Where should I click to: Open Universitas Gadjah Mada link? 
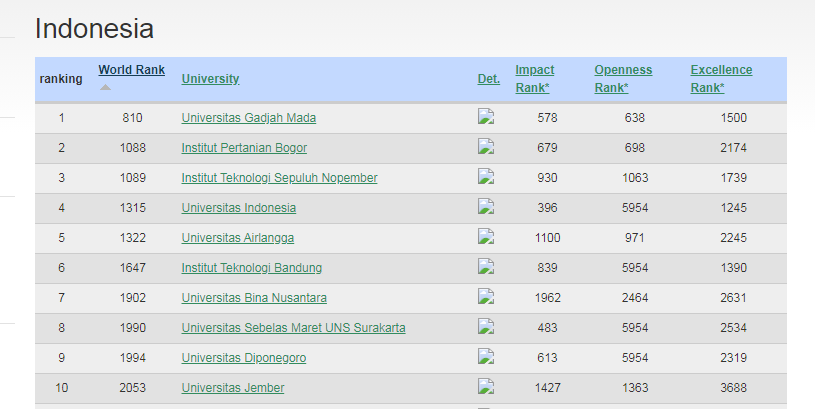coord(248,118)
